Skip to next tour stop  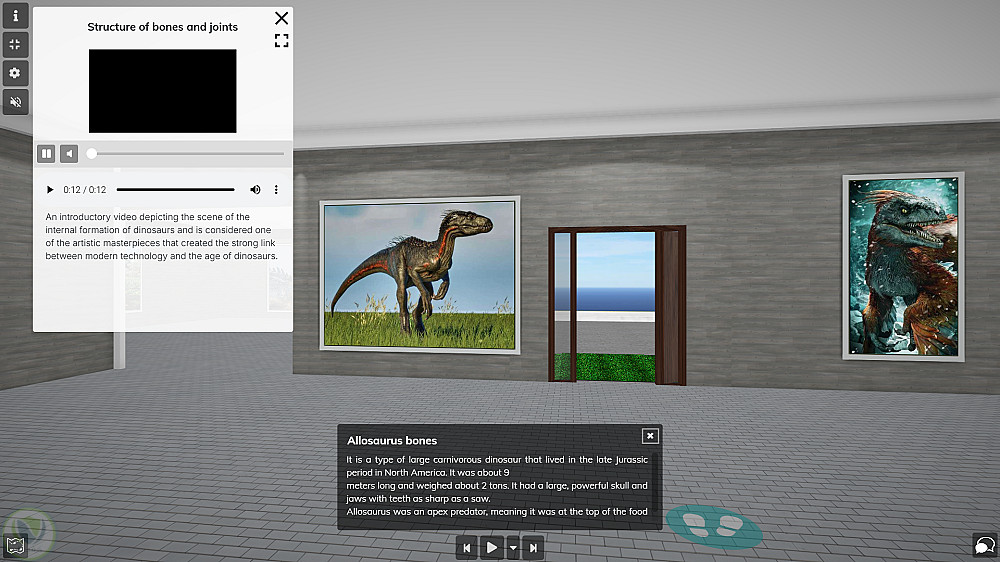tap(533, 547)
